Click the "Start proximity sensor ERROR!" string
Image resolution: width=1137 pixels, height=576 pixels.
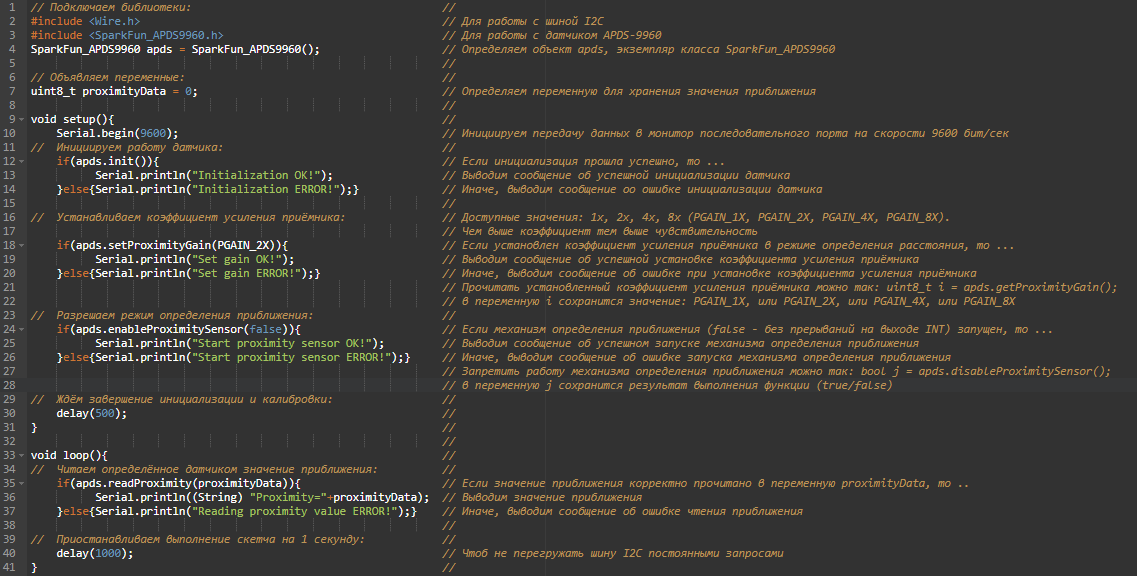(x=294, y=357)
